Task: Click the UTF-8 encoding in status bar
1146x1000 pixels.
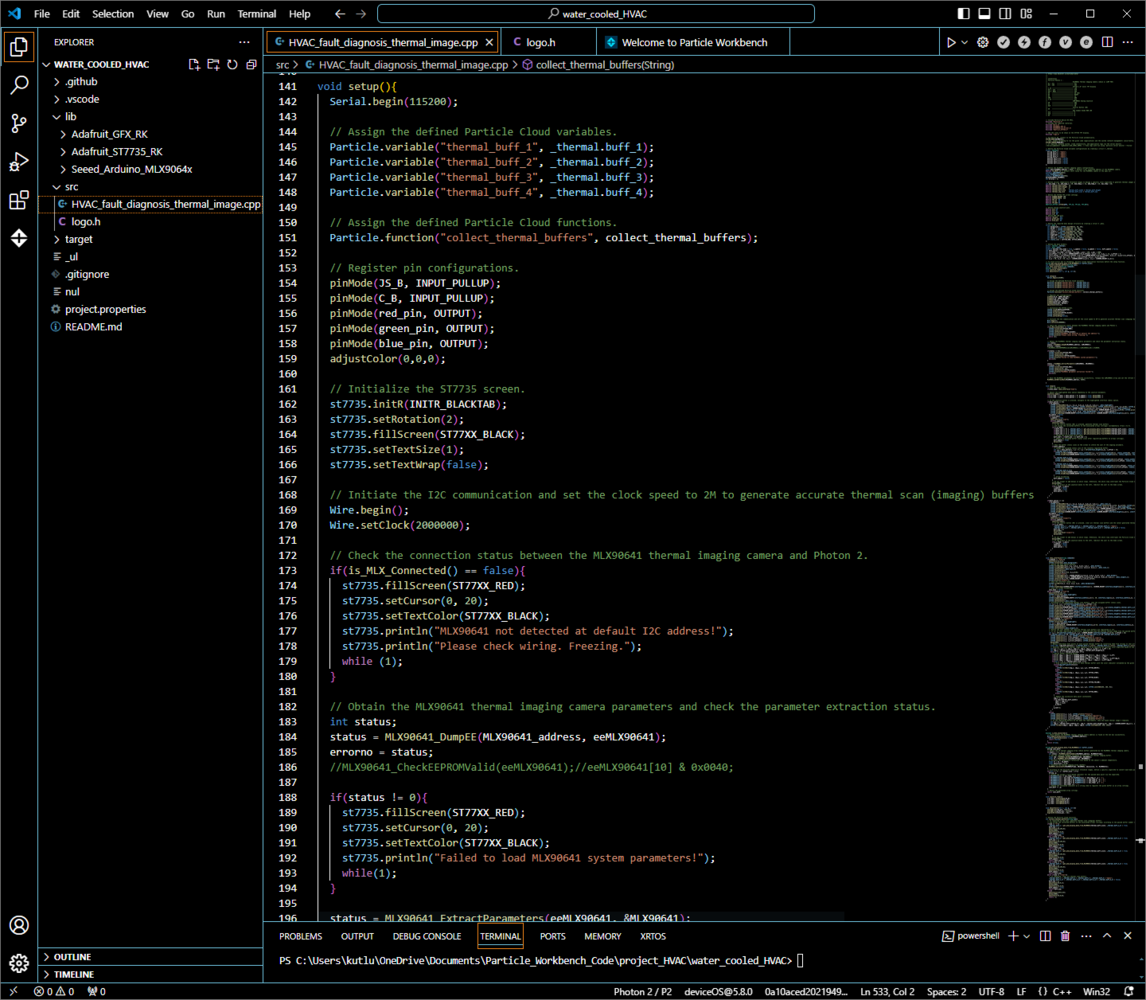Action: tap(991, 992)
